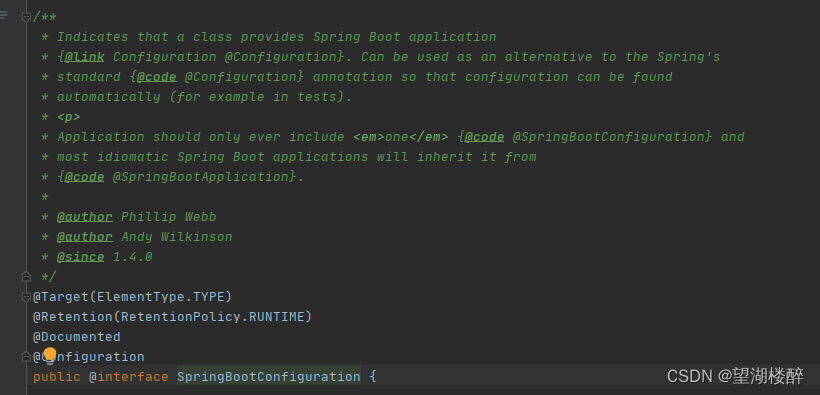Click the @interface keyword
Screen dimensions: 820x395
[x=129, y=377]
